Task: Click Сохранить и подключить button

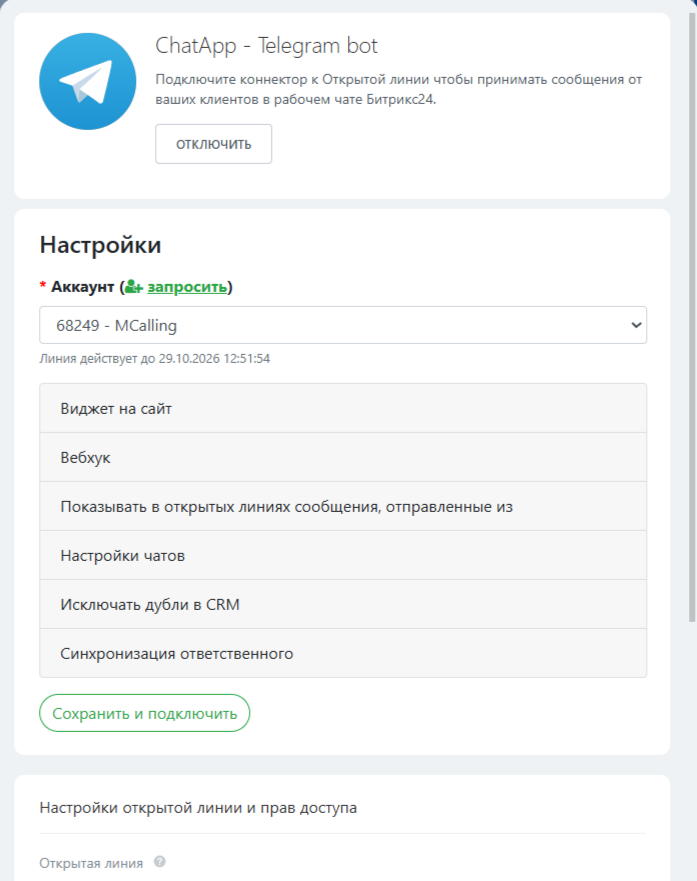Action: (x=144, y=713)
